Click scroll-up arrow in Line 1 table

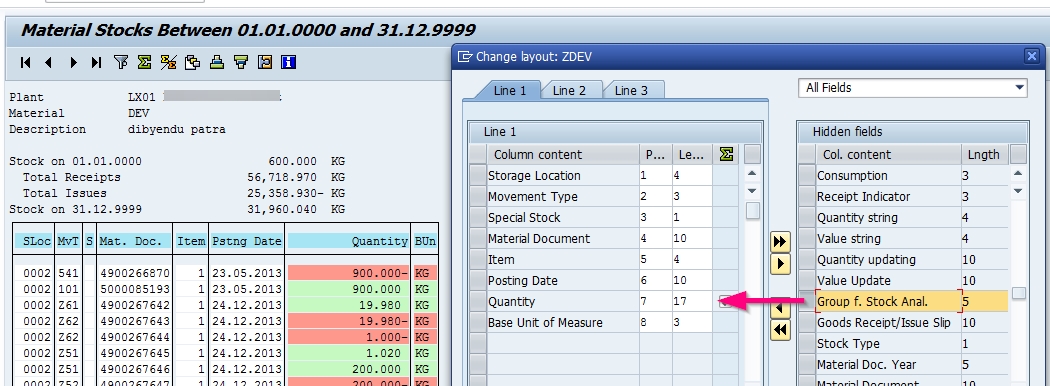[752, 174]
